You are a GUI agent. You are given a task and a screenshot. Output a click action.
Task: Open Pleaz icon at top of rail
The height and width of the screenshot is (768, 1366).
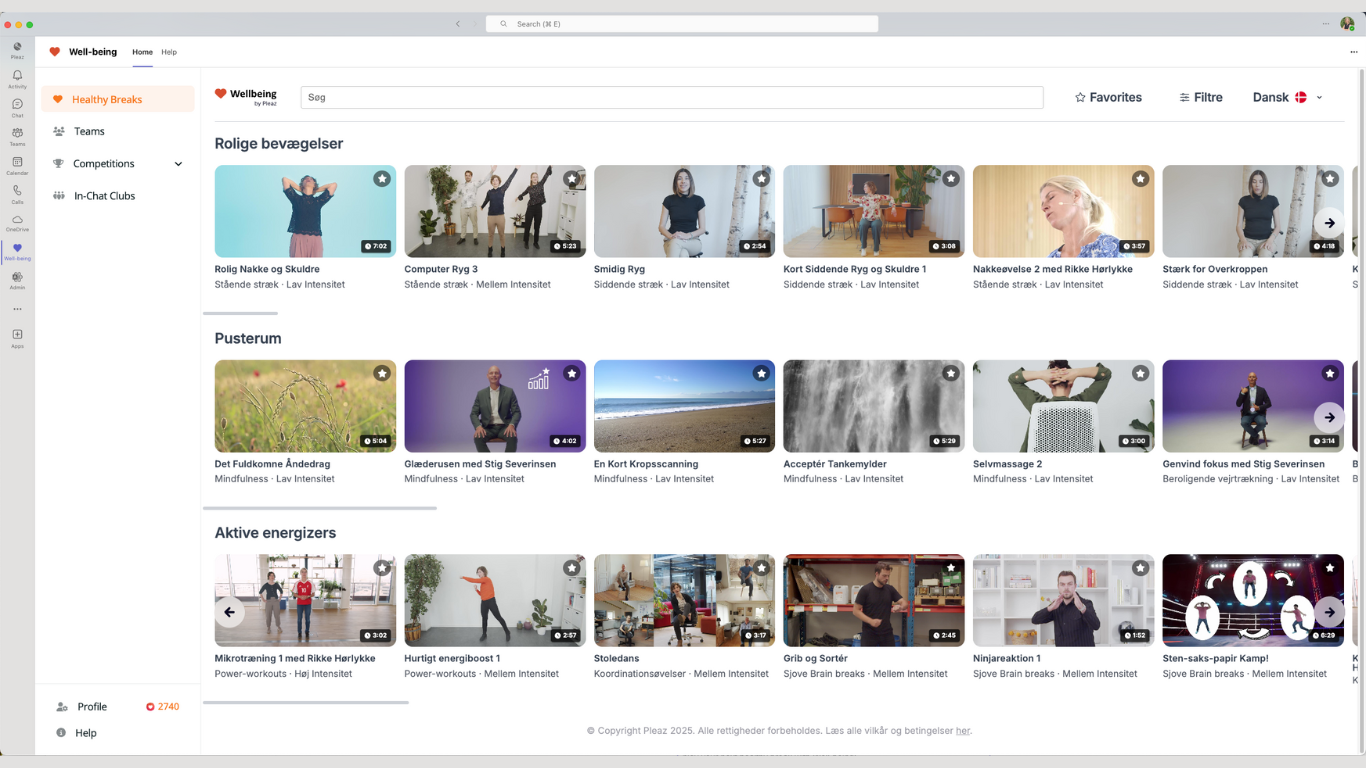click(17, 50)
